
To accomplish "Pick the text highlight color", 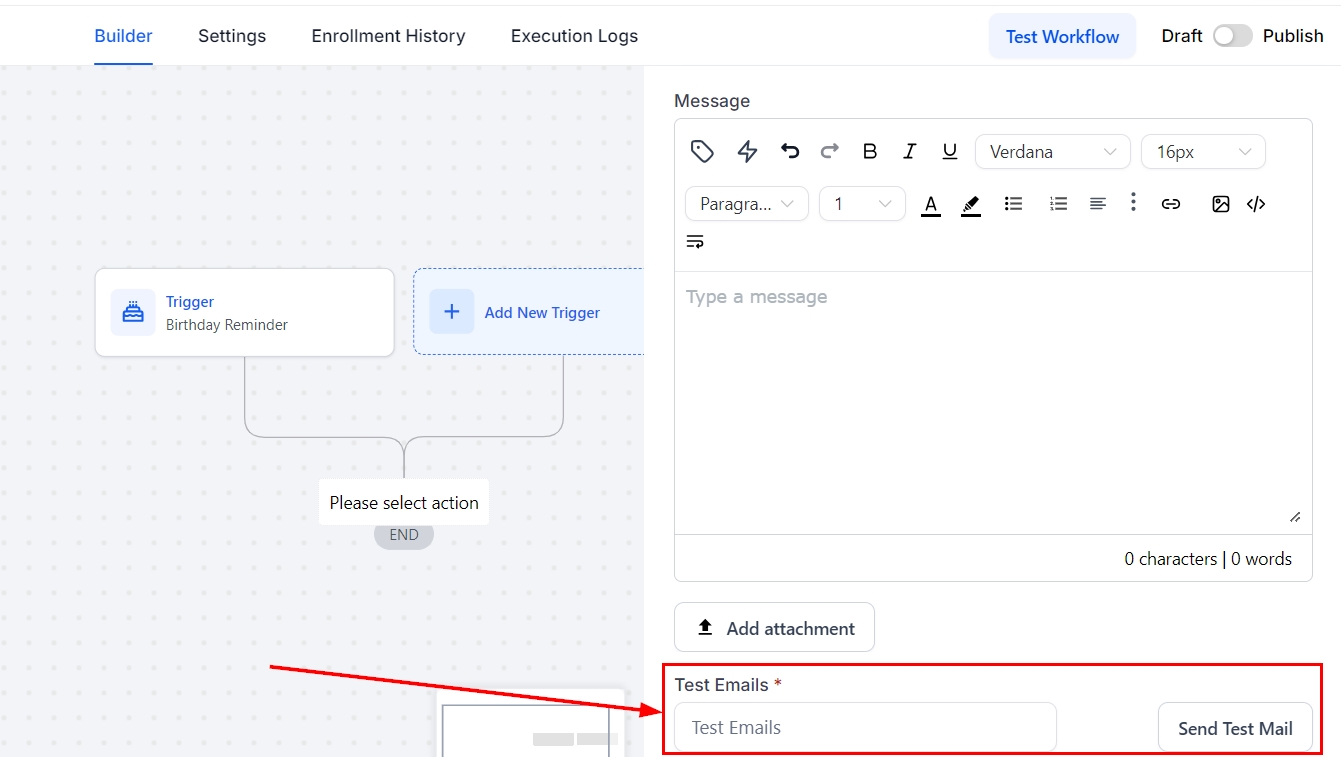I will 970,205.
